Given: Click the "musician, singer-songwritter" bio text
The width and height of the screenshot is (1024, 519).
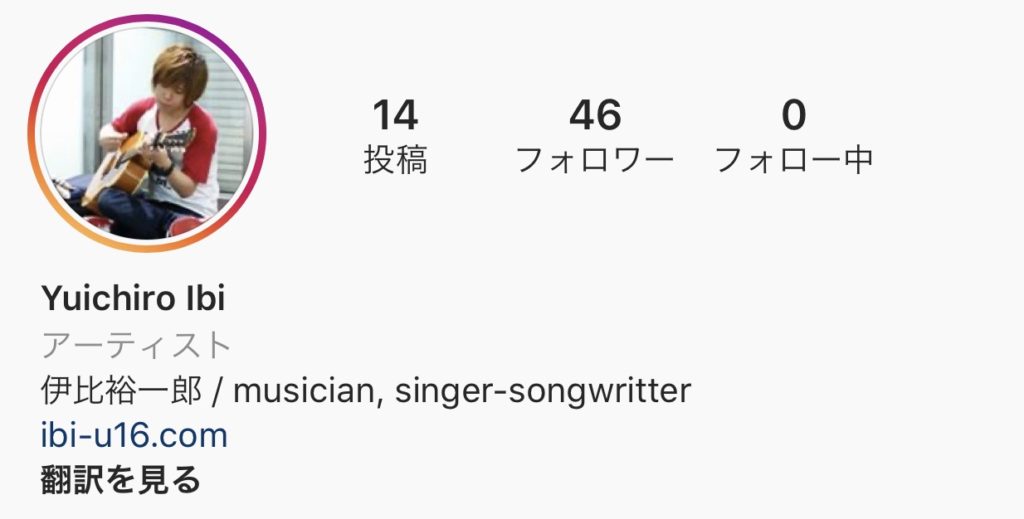Looking at the screenshot, I should (x=462, y=391).
